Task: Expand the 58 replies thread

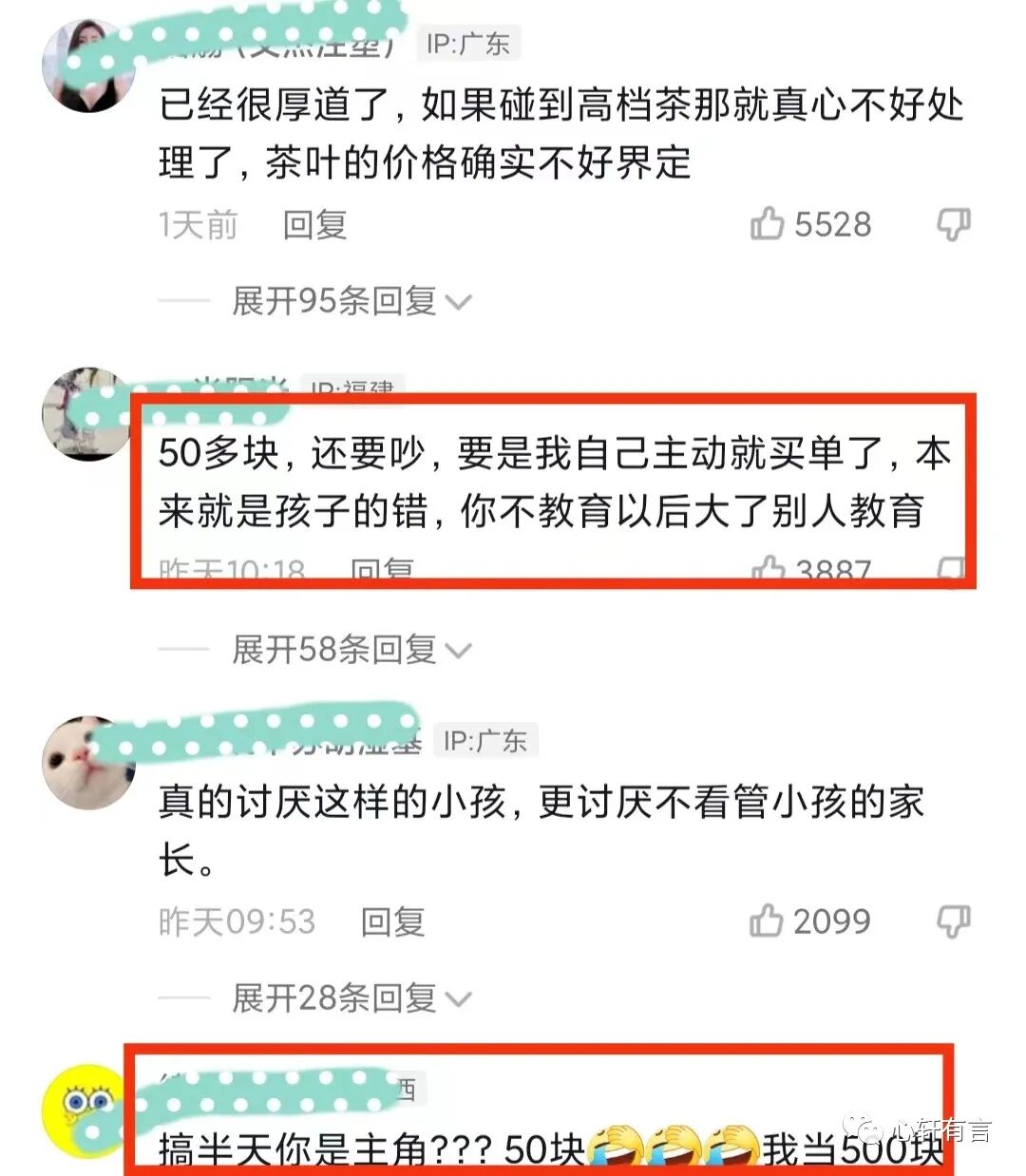Action: point(351,650)
